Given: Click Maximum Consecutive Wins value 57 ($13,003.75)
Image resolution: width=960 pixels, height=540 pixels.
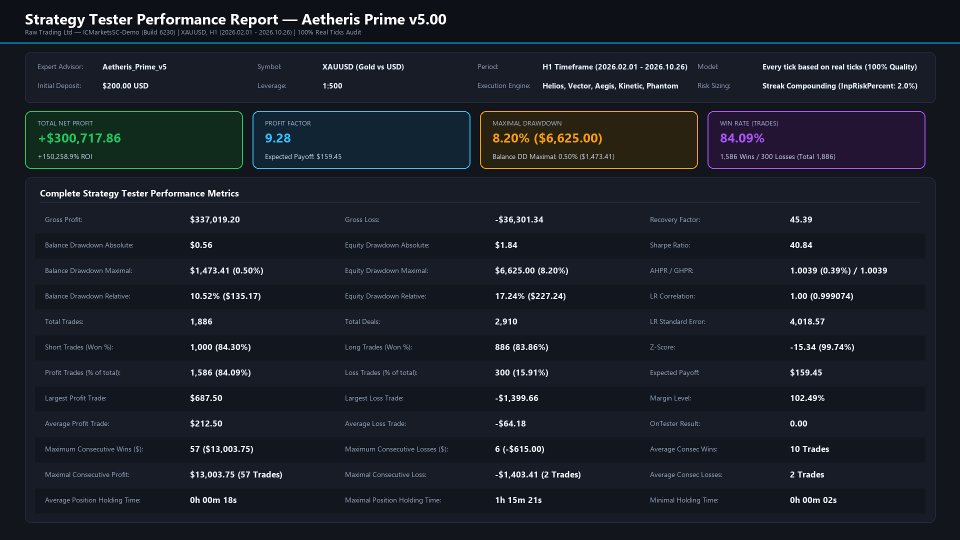Looking at the screenshot, I should coord(221,449).
